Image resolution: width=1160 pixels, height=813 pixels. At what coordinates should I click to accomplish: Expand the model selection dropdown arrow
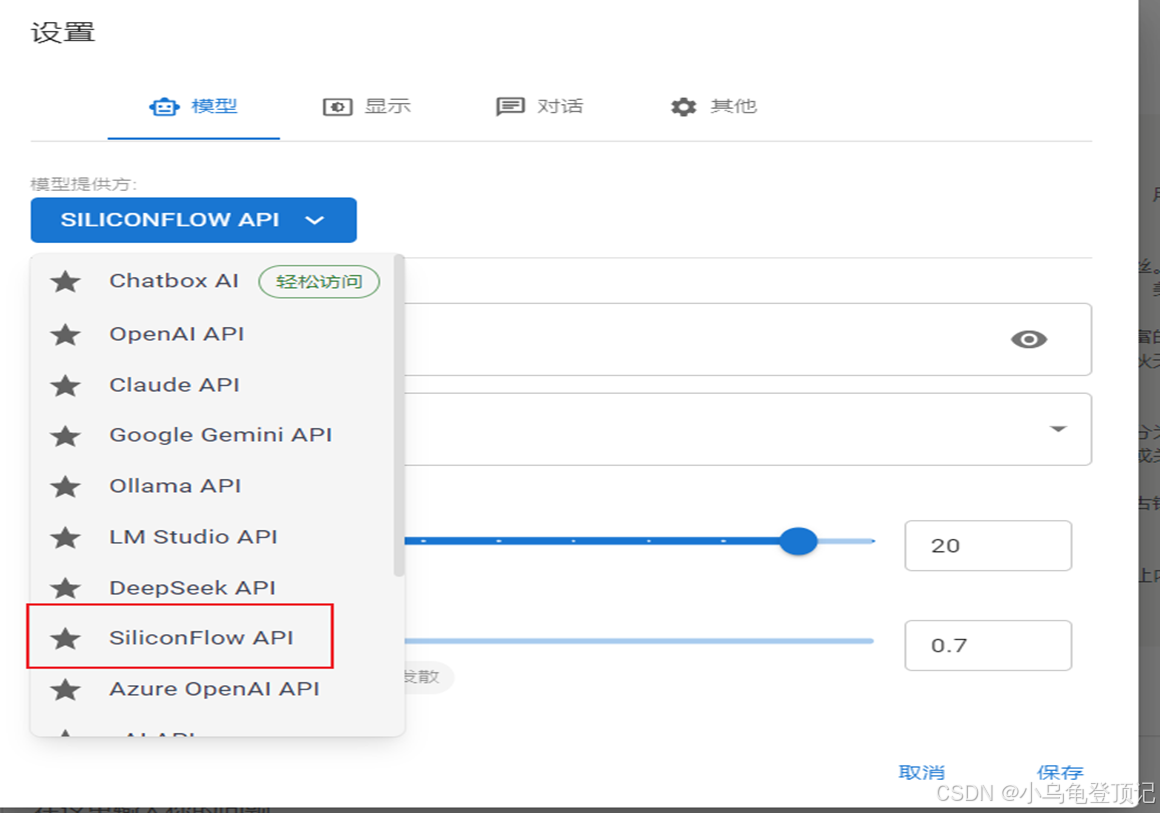tap(1059, 428)
